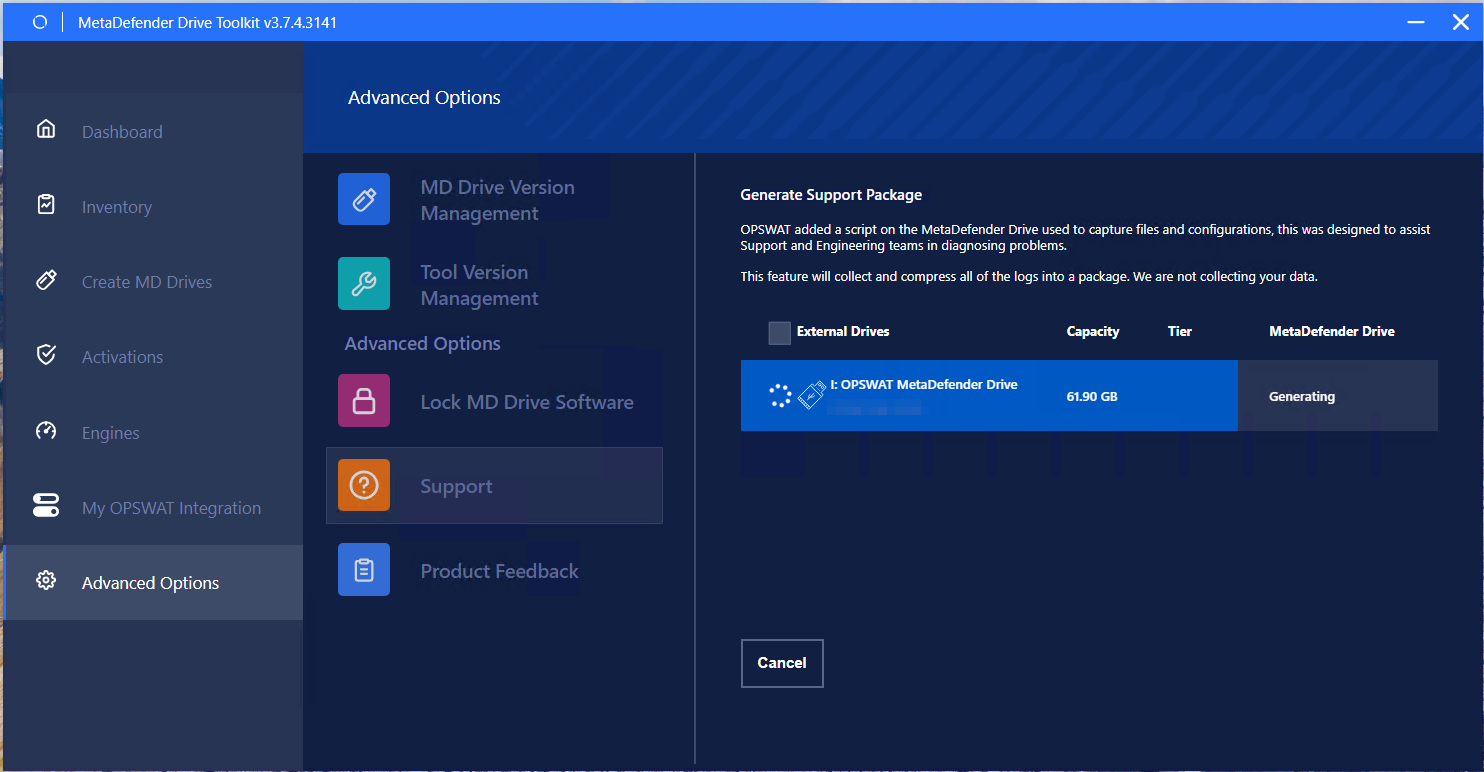Select My OPSWAT Integration in sidebar
Image resolution: width=1484 pixels, height=772 pixels.
[153, 507]
